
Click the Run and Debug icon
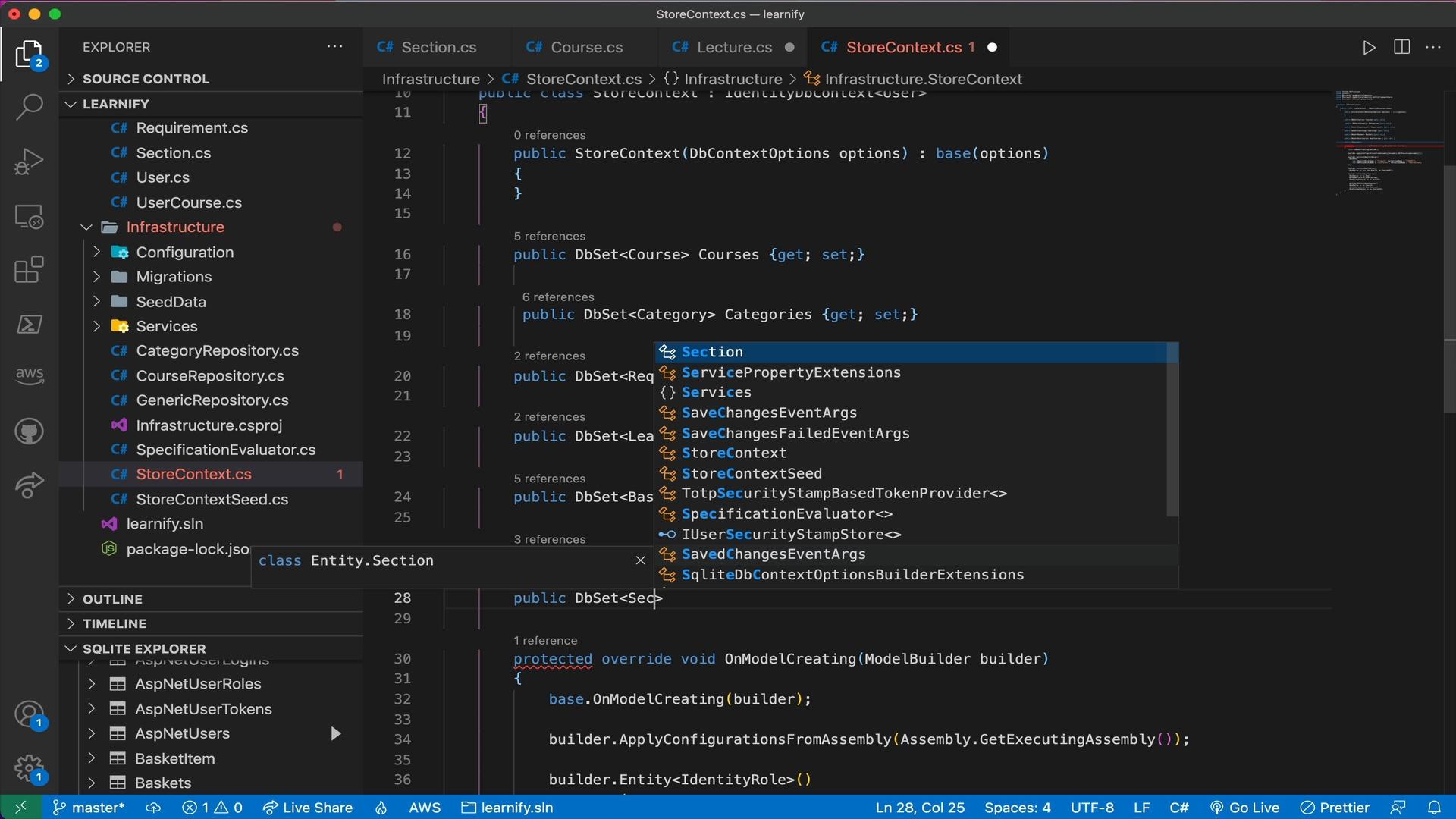tap(29, 163)
